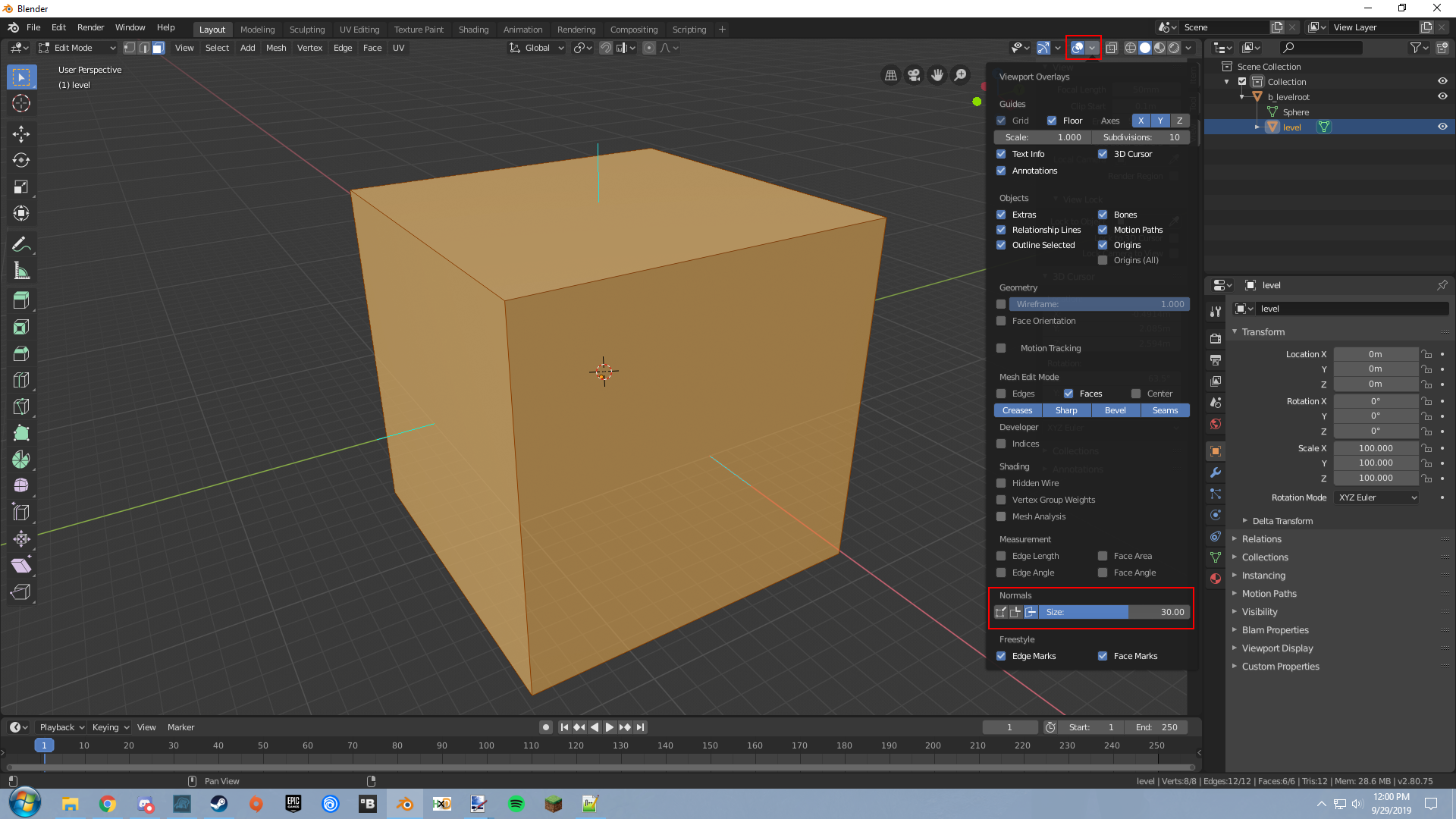Open the Edit Mode dropdown
1456x819 pixels.
click(x=77, y=48)
